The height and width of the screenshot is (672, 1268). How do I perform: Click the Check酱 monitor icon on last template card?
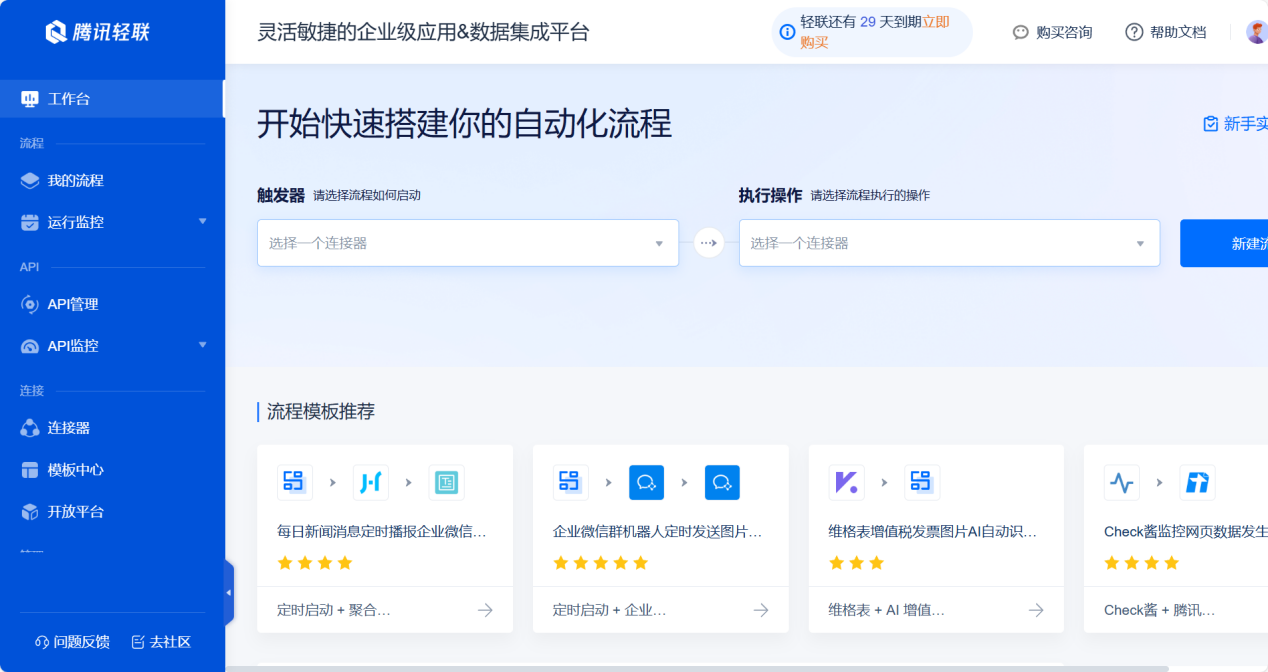pyautogui.click(x=1121, y=482)
